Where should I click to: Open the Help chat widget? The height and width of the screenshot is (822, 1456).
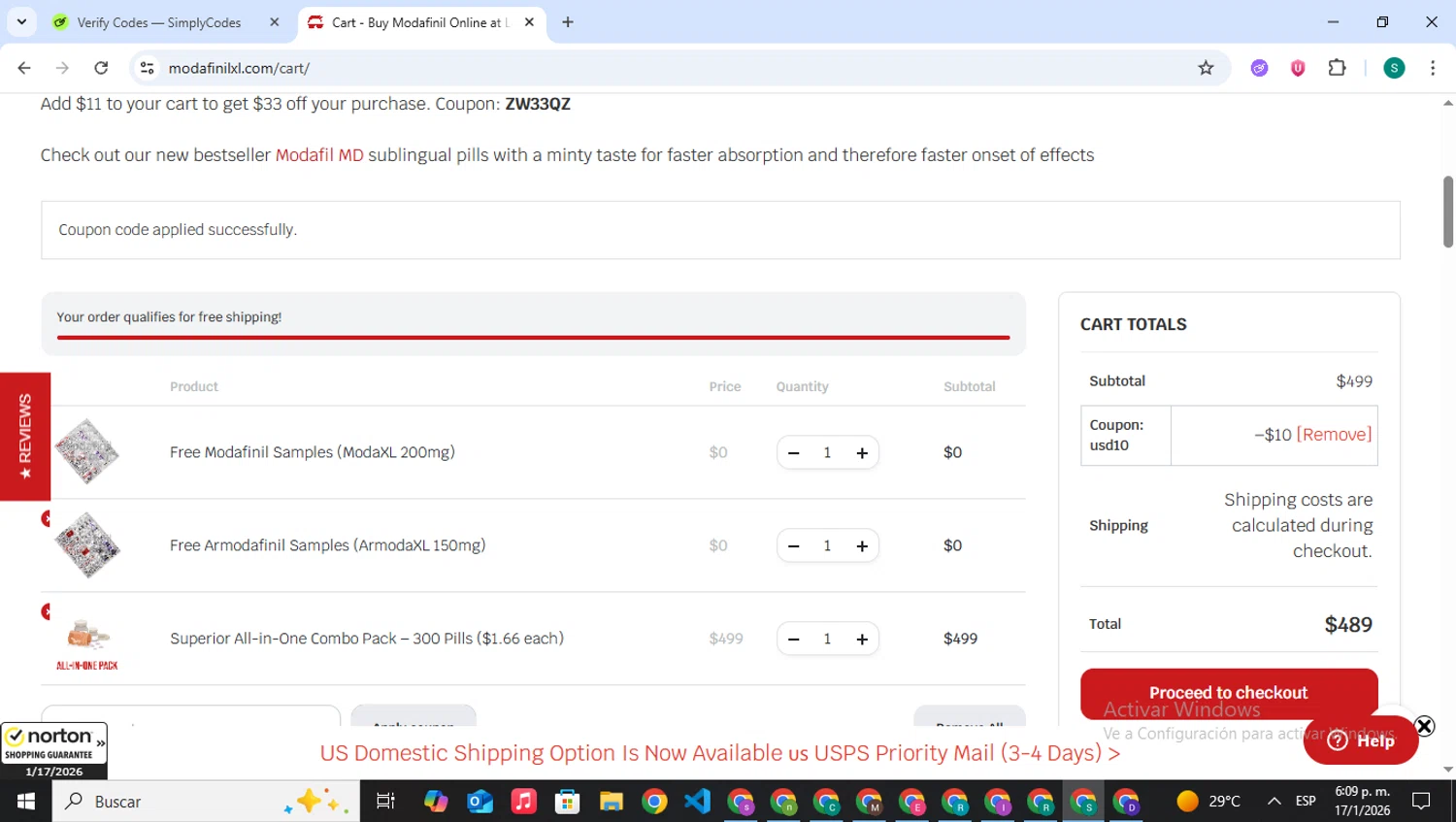point(1361,740)
